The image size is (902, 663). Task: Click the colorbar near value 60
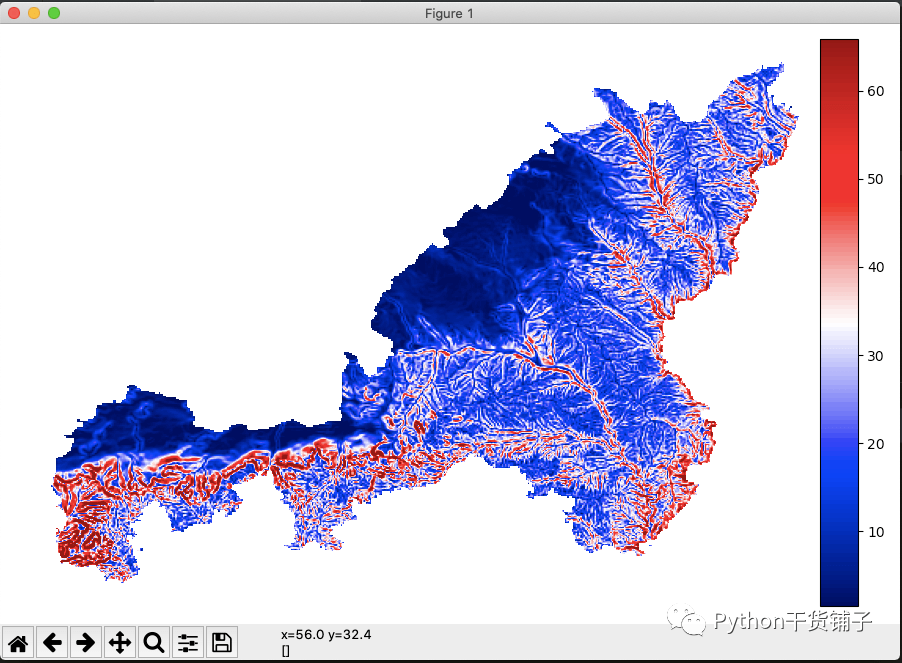(838, 90)
